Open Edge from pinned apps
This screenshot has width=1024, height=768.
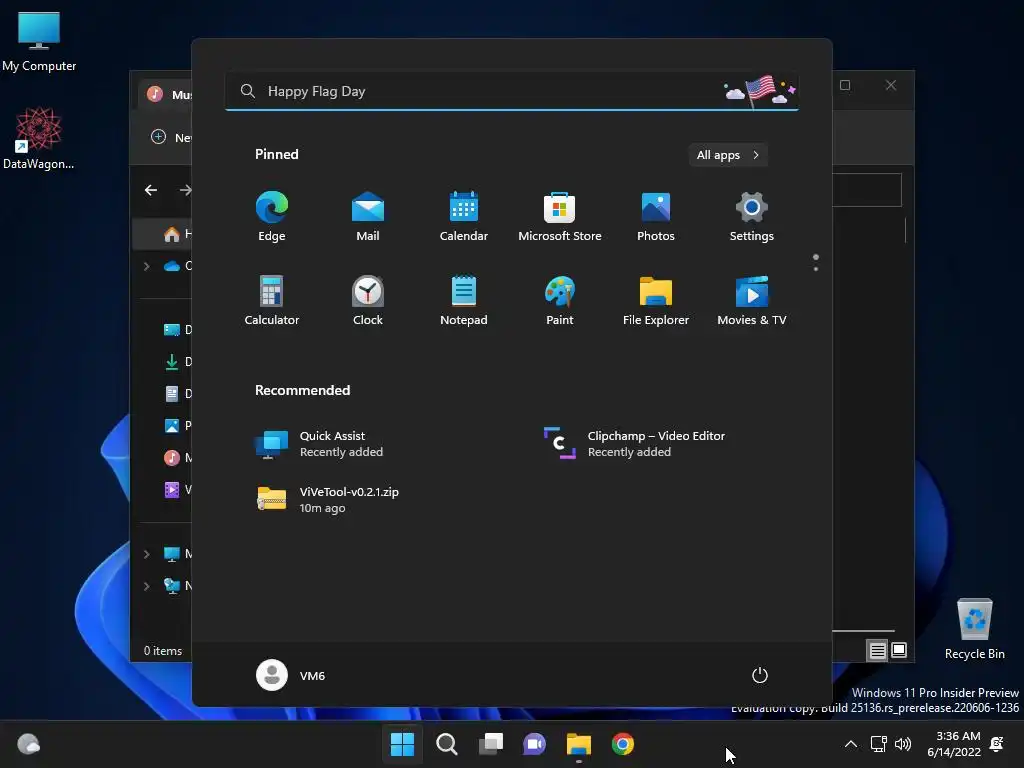(x=272, y=216)
